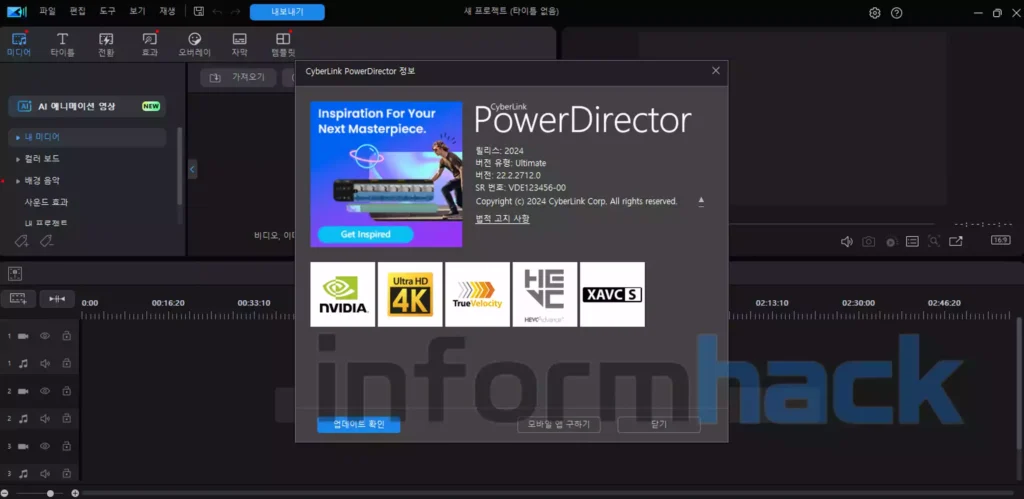Select 사운드 효과 in the library list
Image resolution: width=1024 pixels, height=499 pixels.
click(46, 202)
